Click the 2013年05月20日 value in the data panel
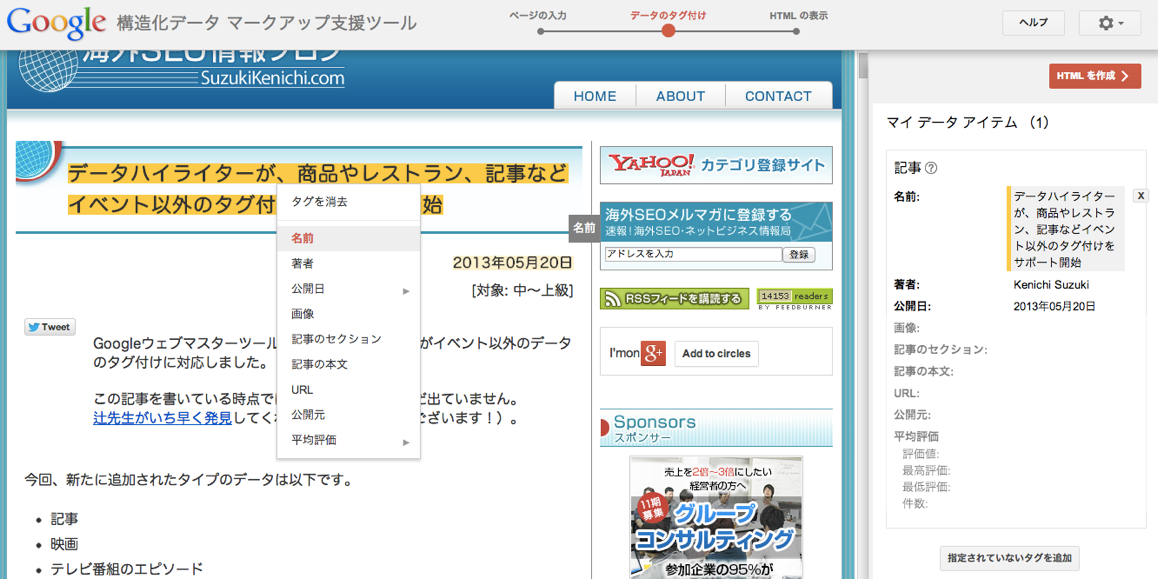1158x579 pixels. point(1055,306)
